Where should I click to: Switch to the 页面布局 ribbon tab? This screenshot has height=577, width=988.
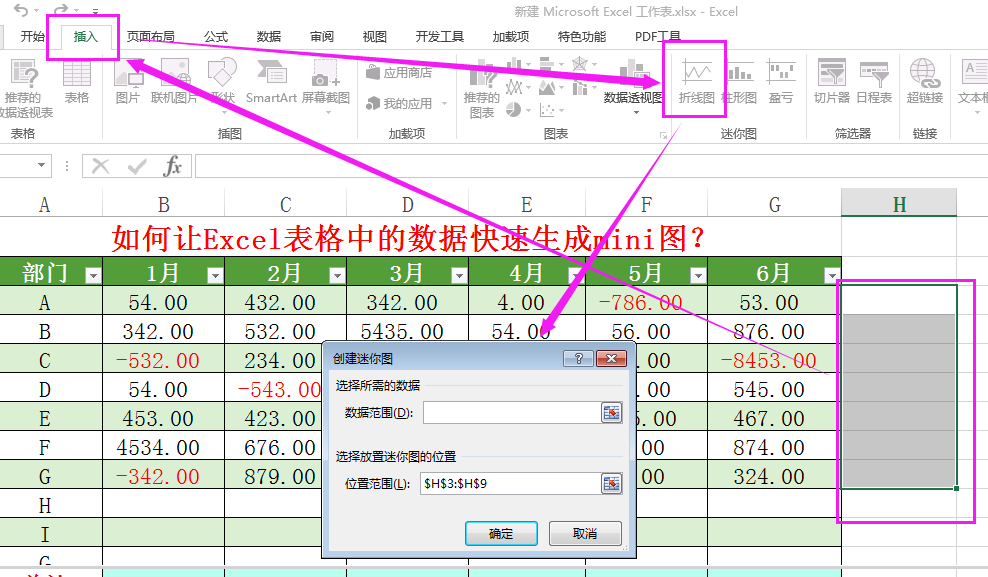[x=150, y=37]
